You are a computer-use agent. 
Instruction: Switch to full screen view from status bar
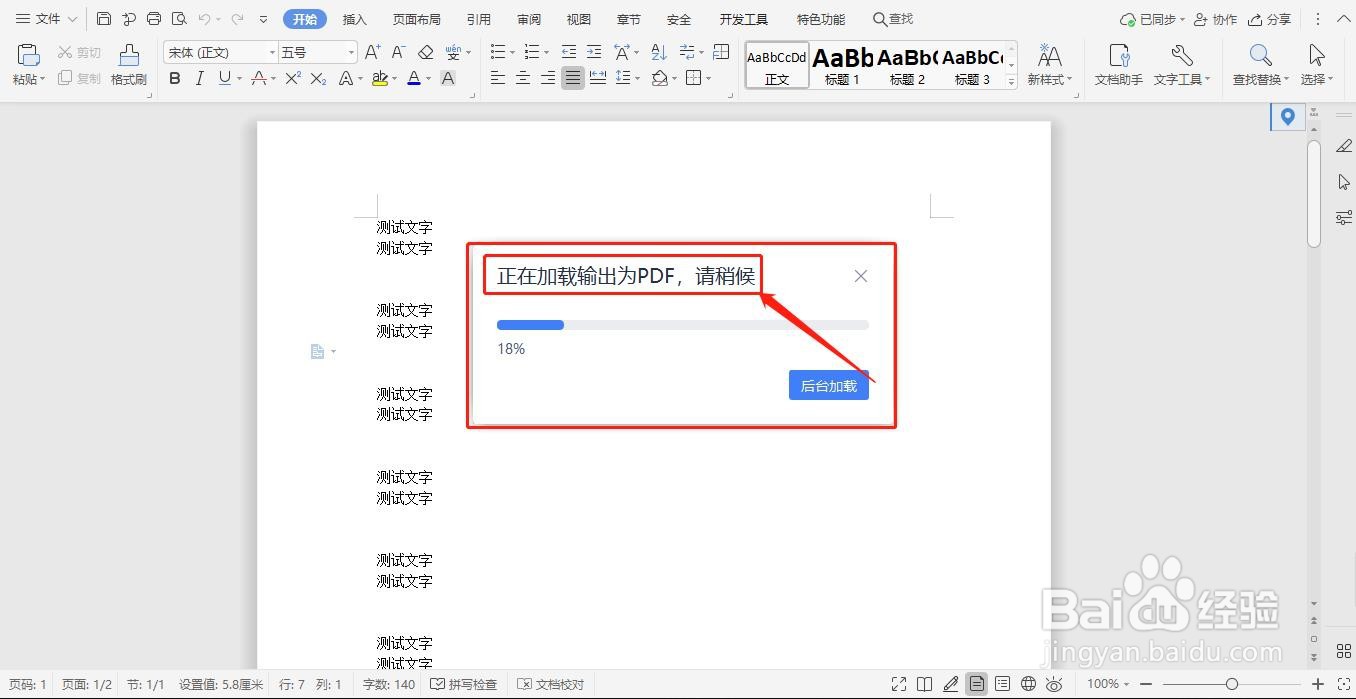point(898,685)
